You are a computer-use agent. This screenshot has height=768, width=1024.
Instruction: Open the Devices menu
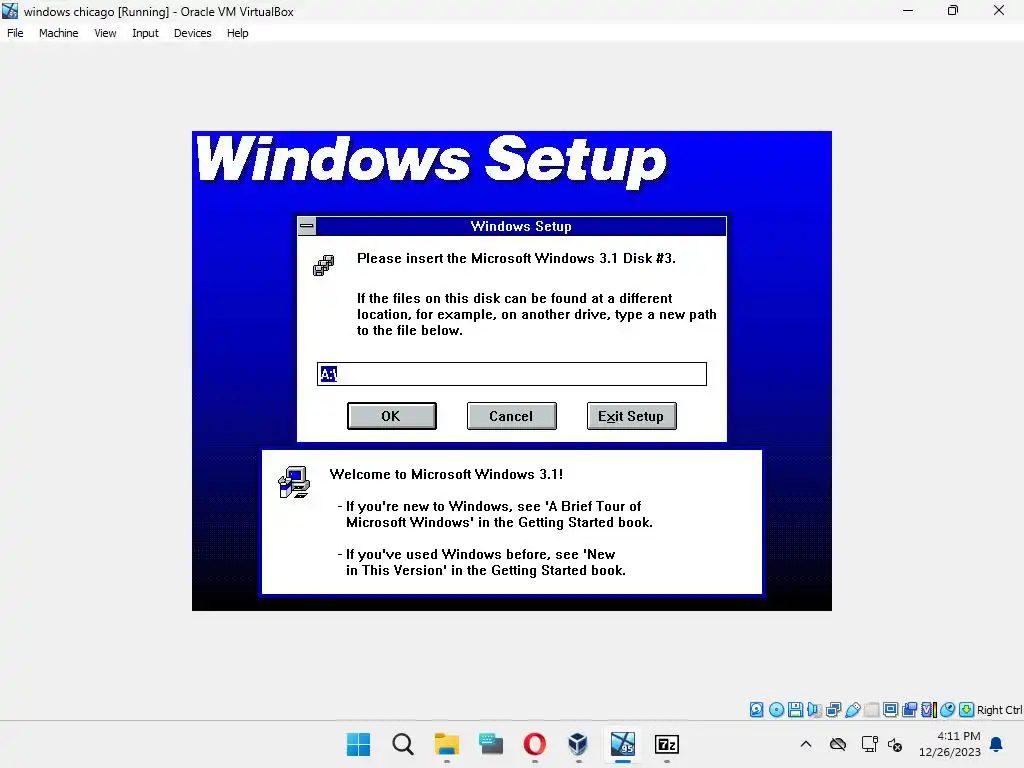coord(192,33)
